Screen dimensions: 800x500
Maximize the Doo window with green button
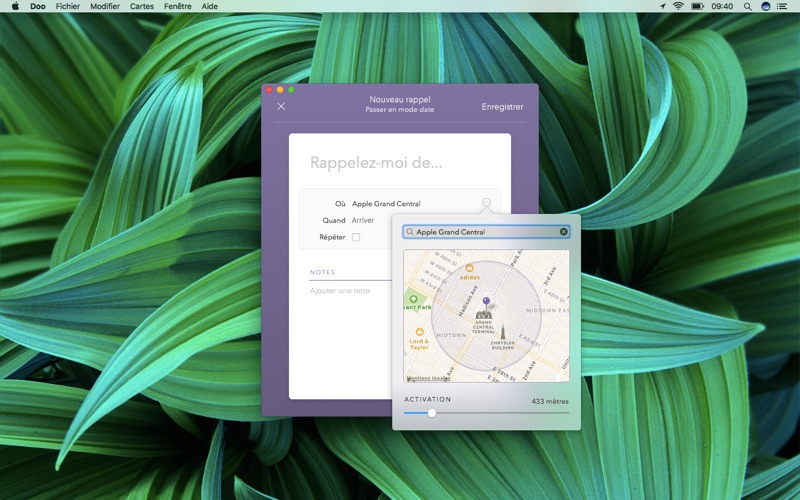[291, 90]
